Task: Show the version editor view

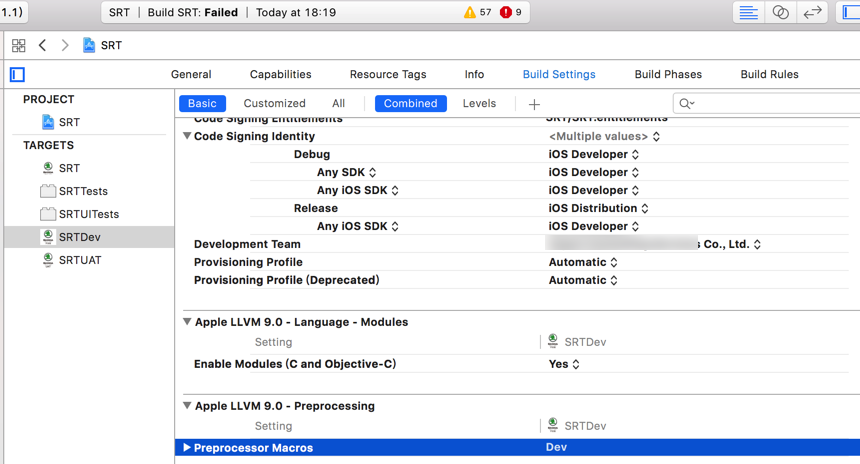Action: (x=812, y=13)
